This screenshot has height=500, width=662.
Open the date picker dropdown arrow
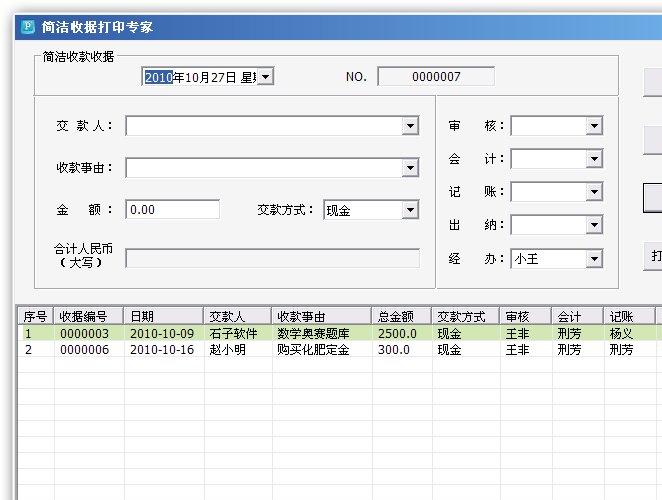(265, 77)
